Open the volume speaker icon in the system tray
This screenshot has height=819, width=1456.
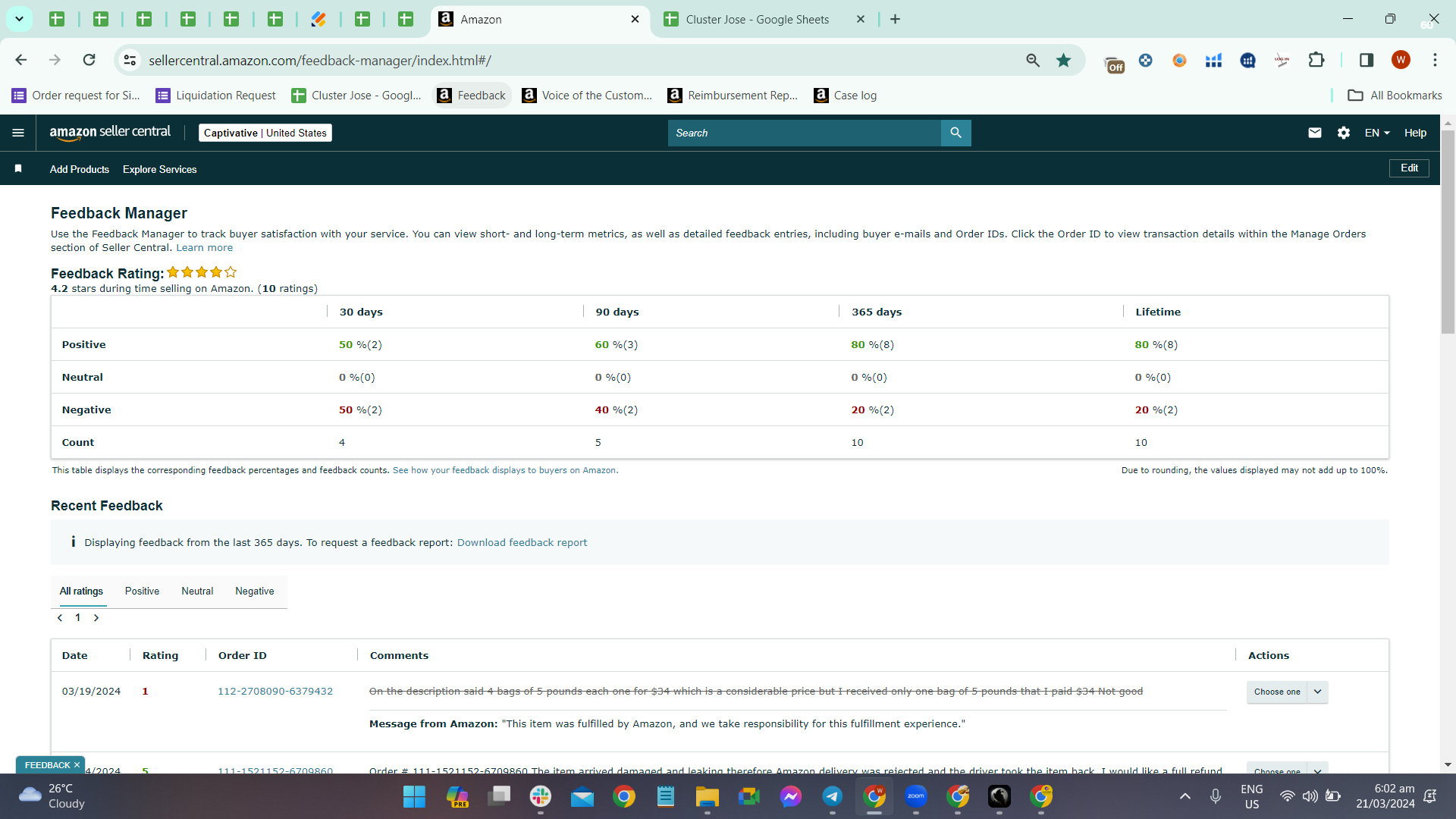tap(1310, 796)
